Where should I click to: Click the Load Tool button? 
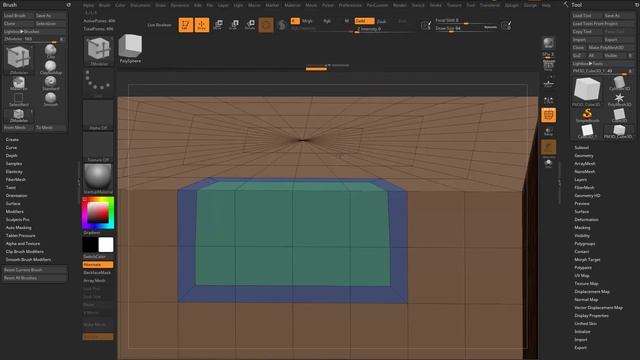tap(587, 16)
